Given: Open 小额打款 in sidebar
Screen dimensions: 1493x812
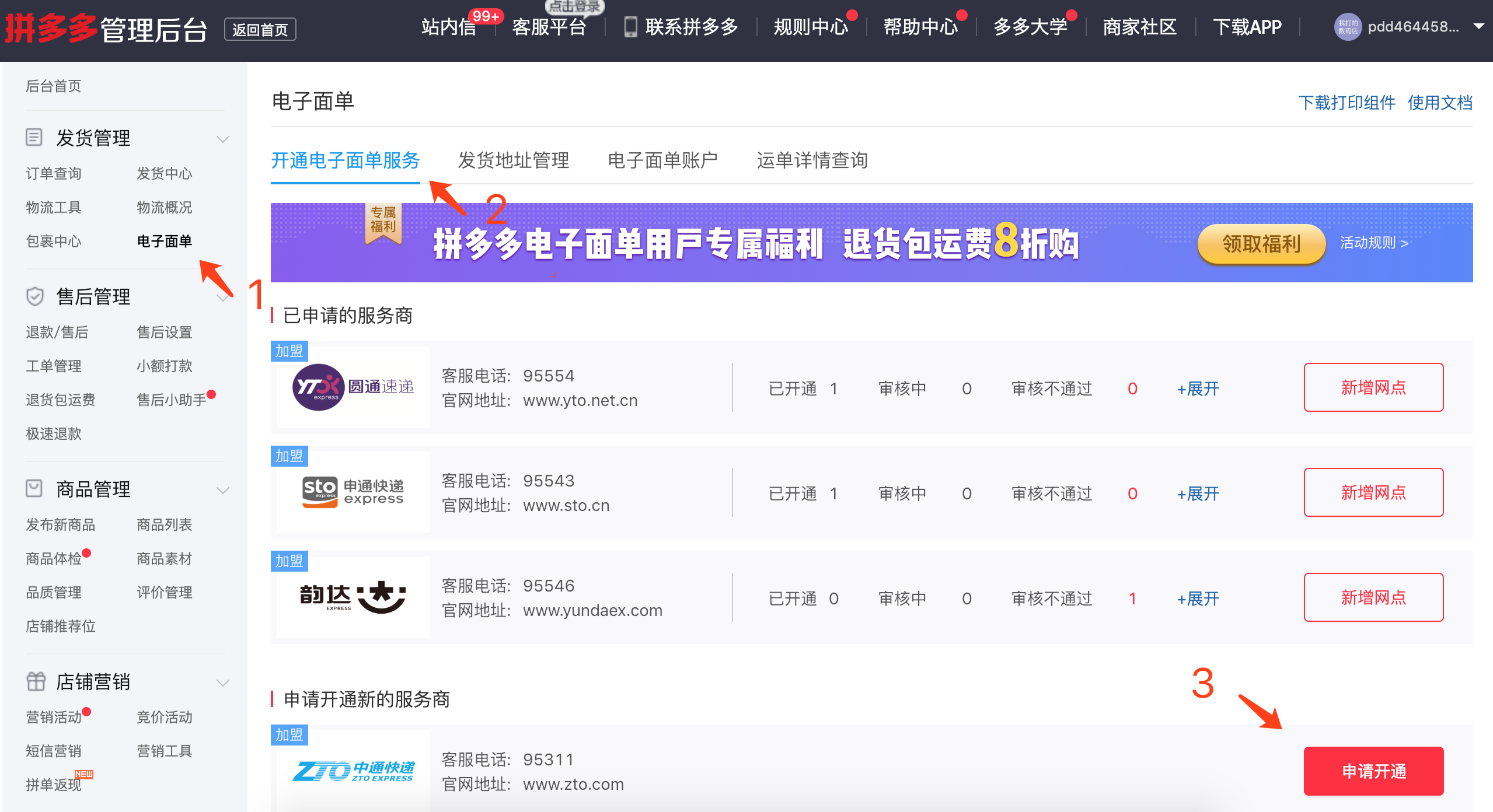Looking at the screenshot, I should pos(165,366).
